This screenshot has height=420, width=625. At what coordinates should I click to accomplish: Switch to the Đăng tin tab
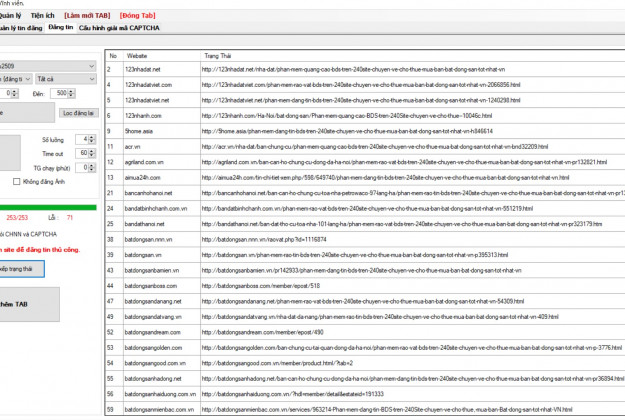point(61,27)
